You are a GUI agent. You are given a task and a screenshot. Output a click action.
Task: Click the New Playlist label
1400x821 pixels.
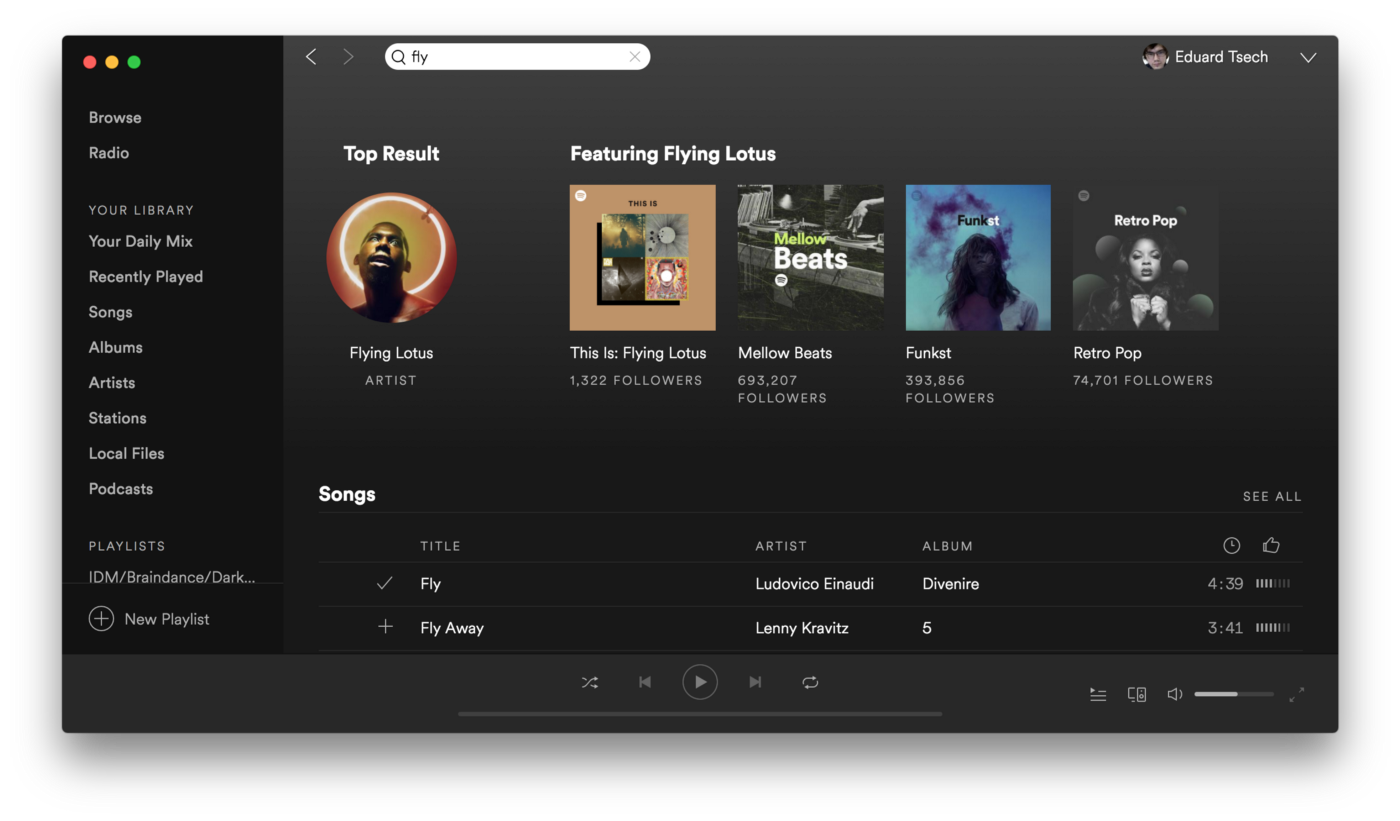pos(167,619)
